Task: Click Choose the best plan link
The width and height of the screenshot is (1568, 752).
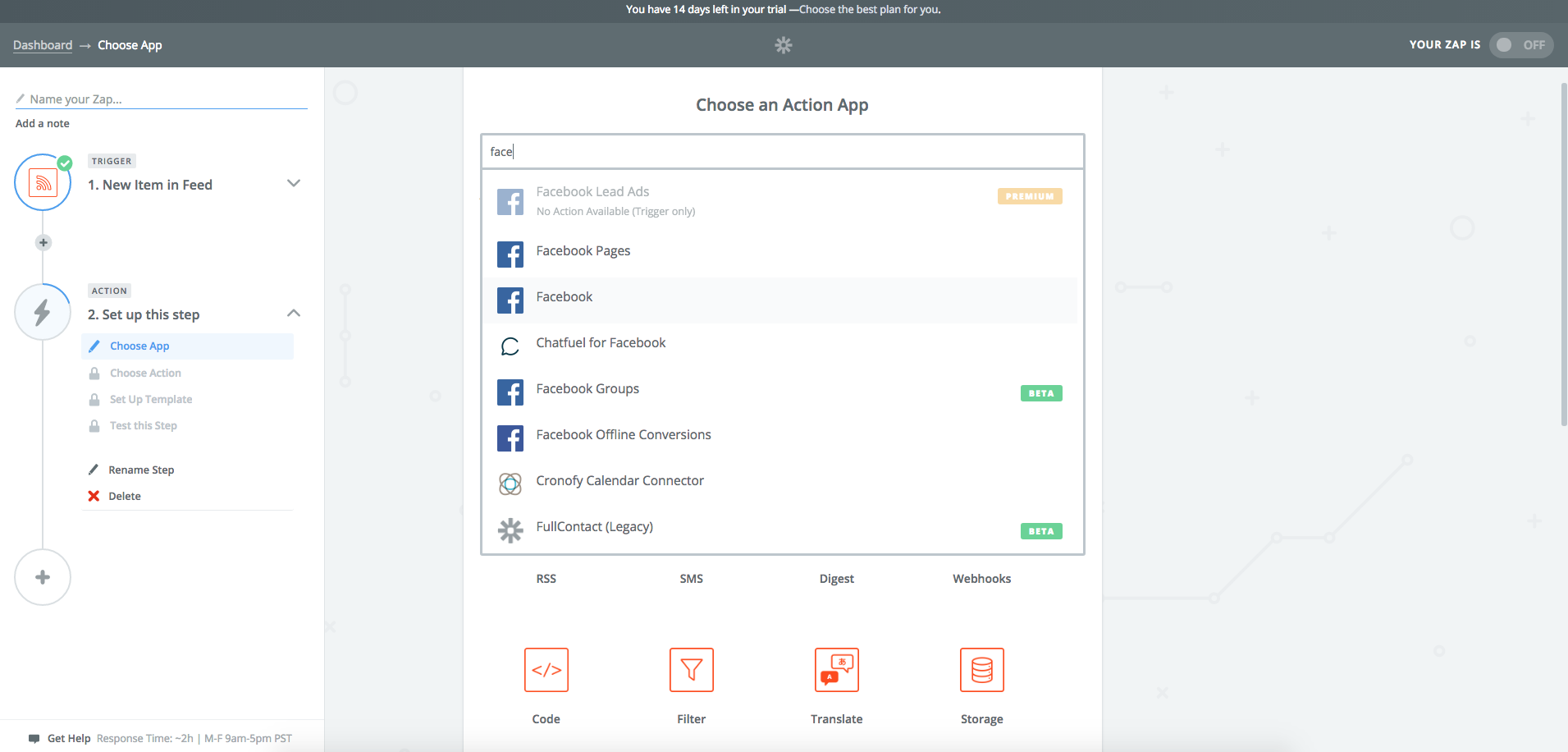Action: (x=869, y=10)
